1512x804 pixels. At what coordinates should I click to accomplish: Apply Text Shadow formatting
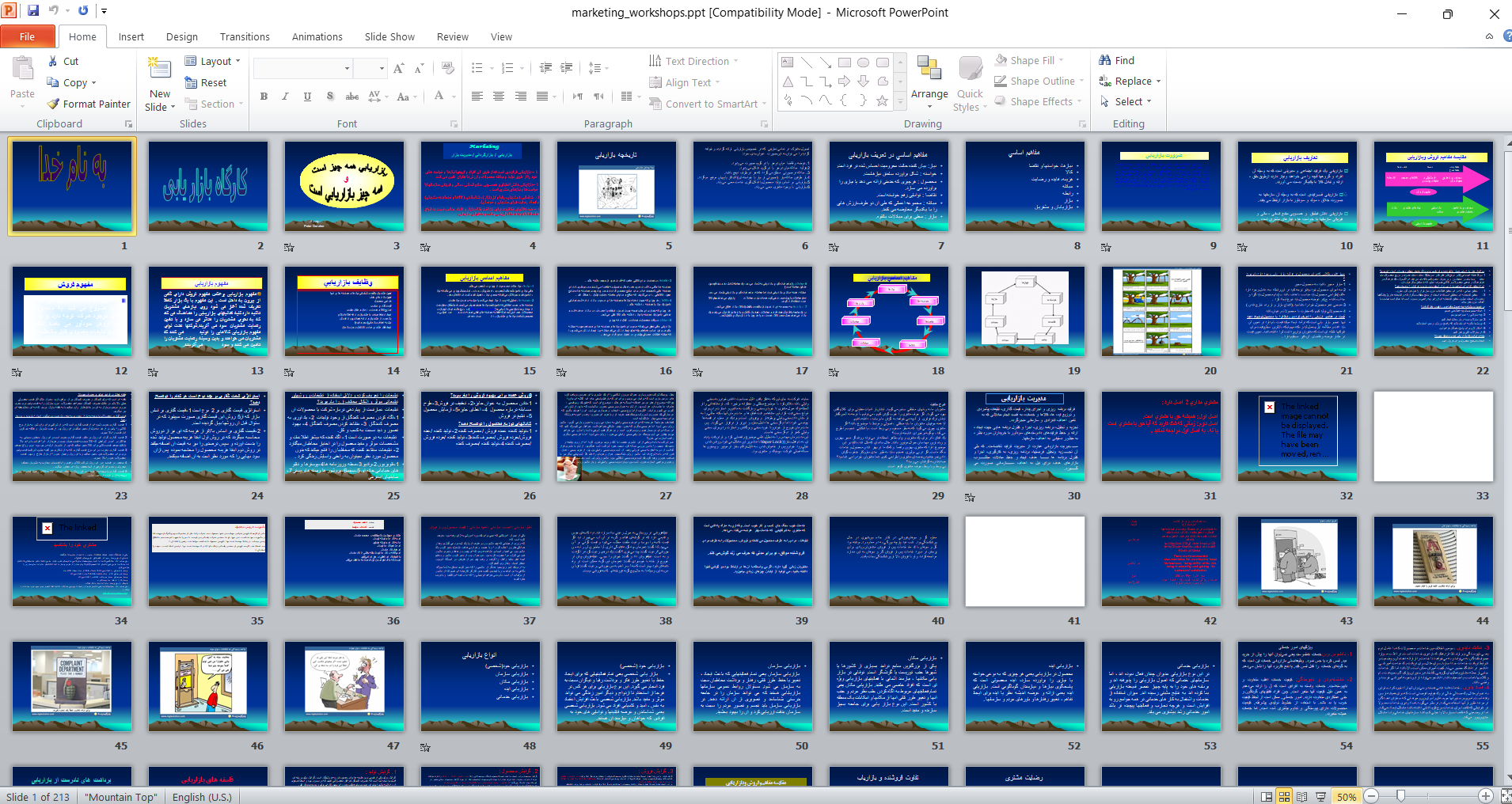point(329,97)
